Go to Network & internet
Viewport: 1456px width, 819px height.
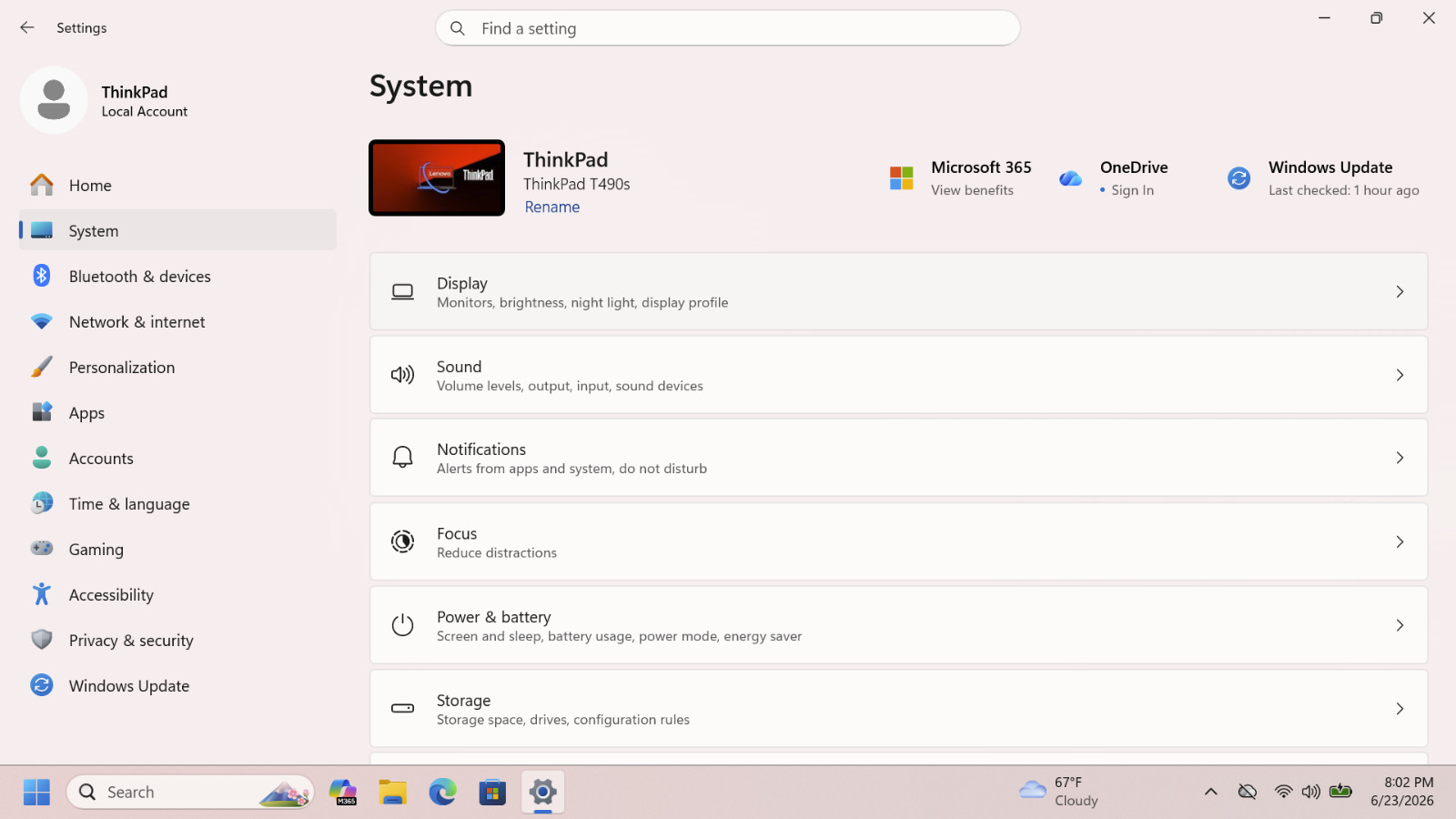click(177, 321)
